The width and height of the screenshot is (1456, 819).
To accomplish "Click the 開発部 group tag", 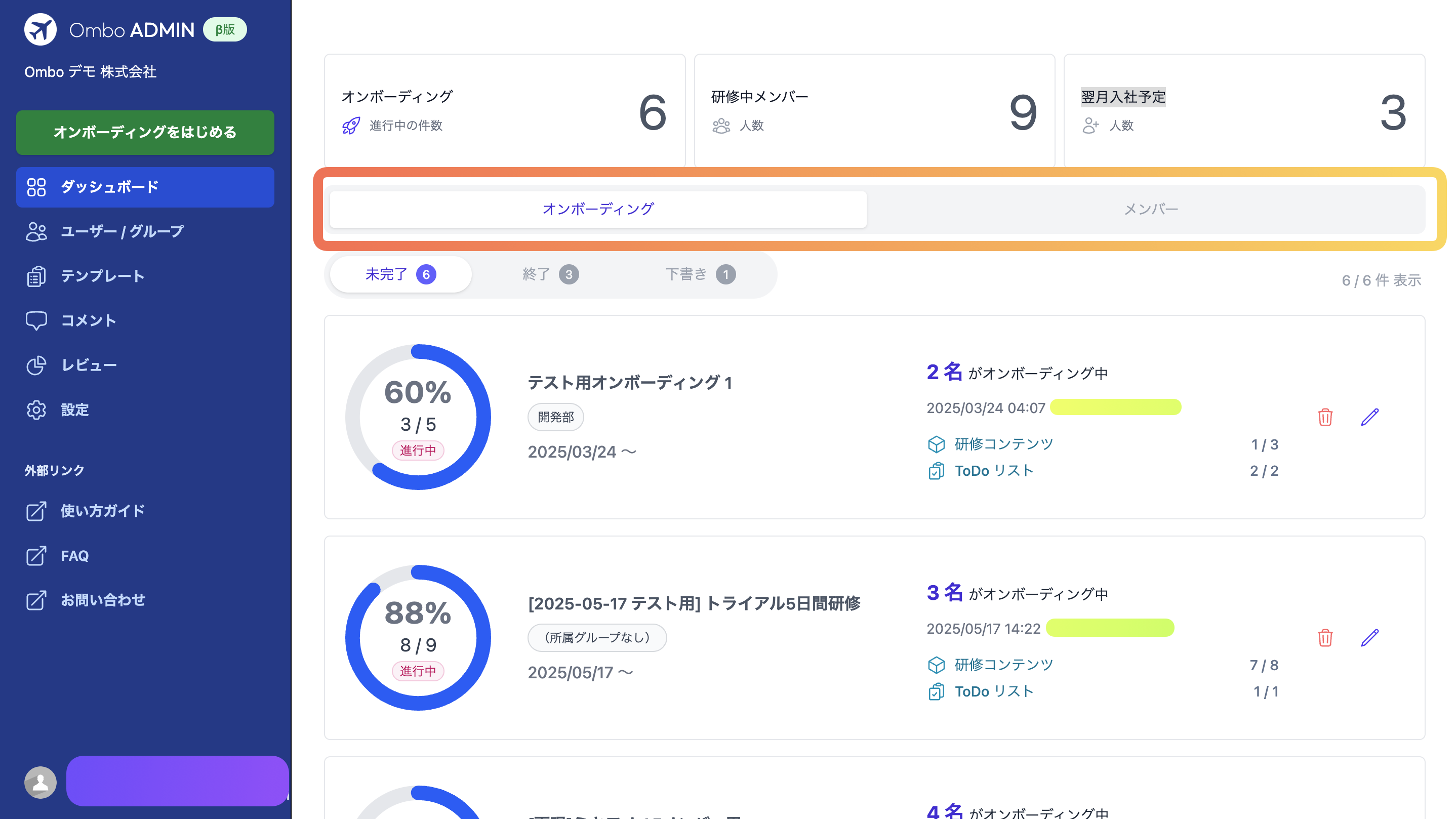I will [555, 417].
